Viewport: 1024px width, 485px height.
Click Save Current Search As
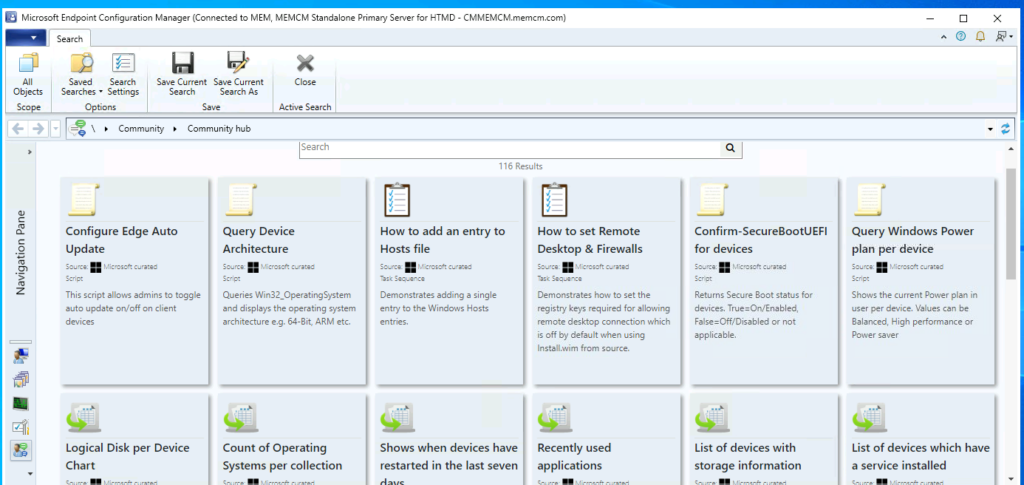[x=238, y=74]
